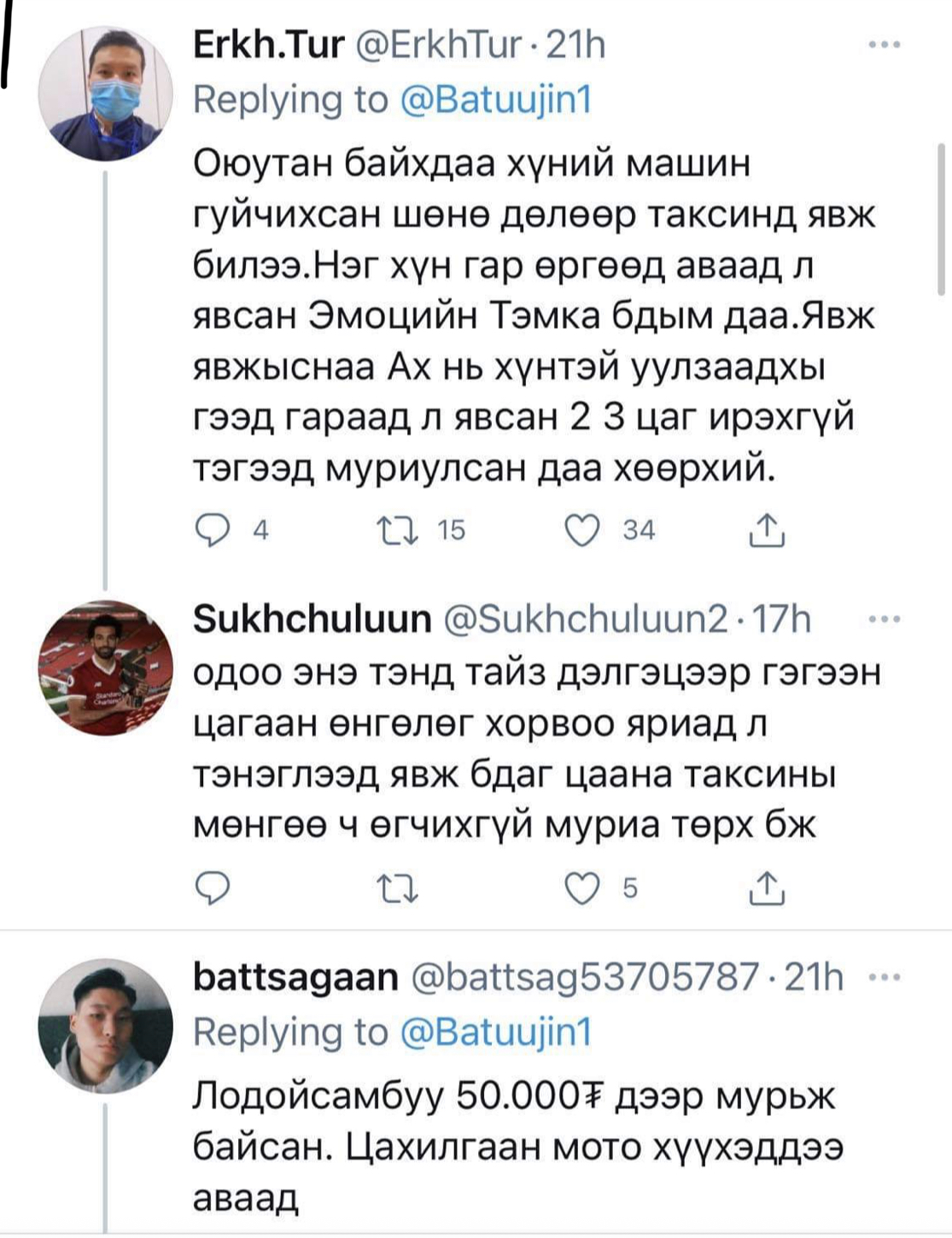Image resolution: width=952 pixels, height=1238 pixels.
Task: Like Sukhchuluun's tweet with 5 likes
Action: 583,889
